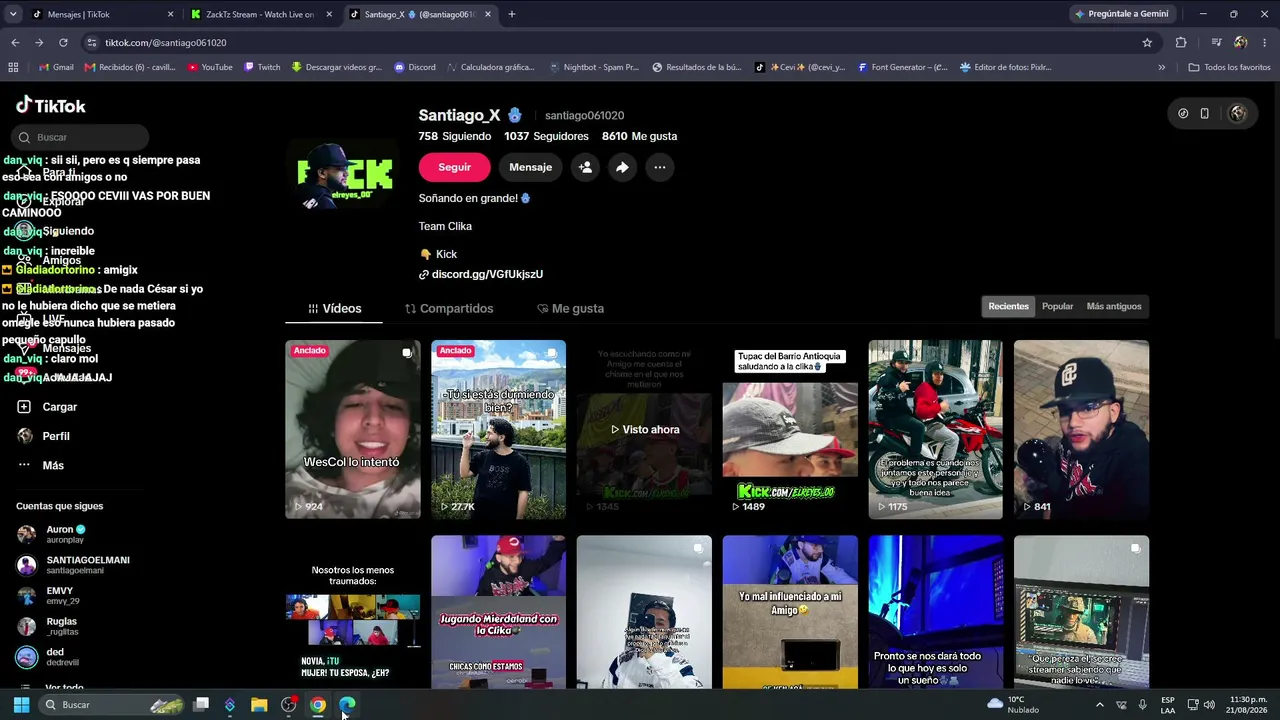Screen dimensions: 1280x720
Task: Click the Windows taskbar search box
Action: tap(112, 705)
